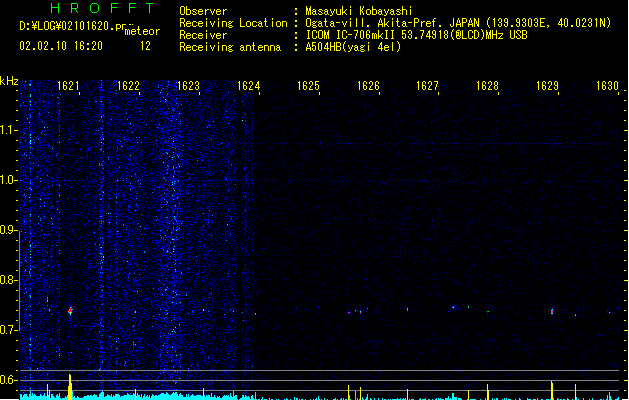
Task: Click the 0.8 kHz frequency label
Action: point(8,280)
